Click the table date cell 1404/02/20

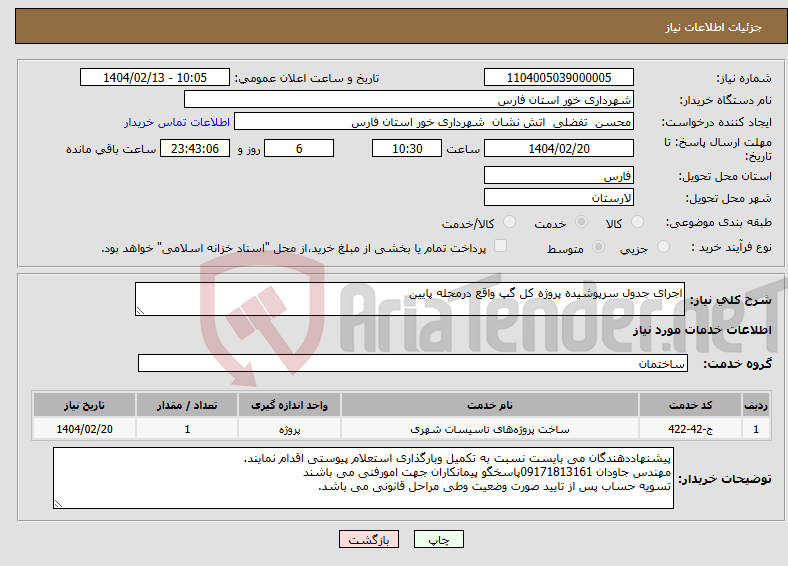coord(84,429)
